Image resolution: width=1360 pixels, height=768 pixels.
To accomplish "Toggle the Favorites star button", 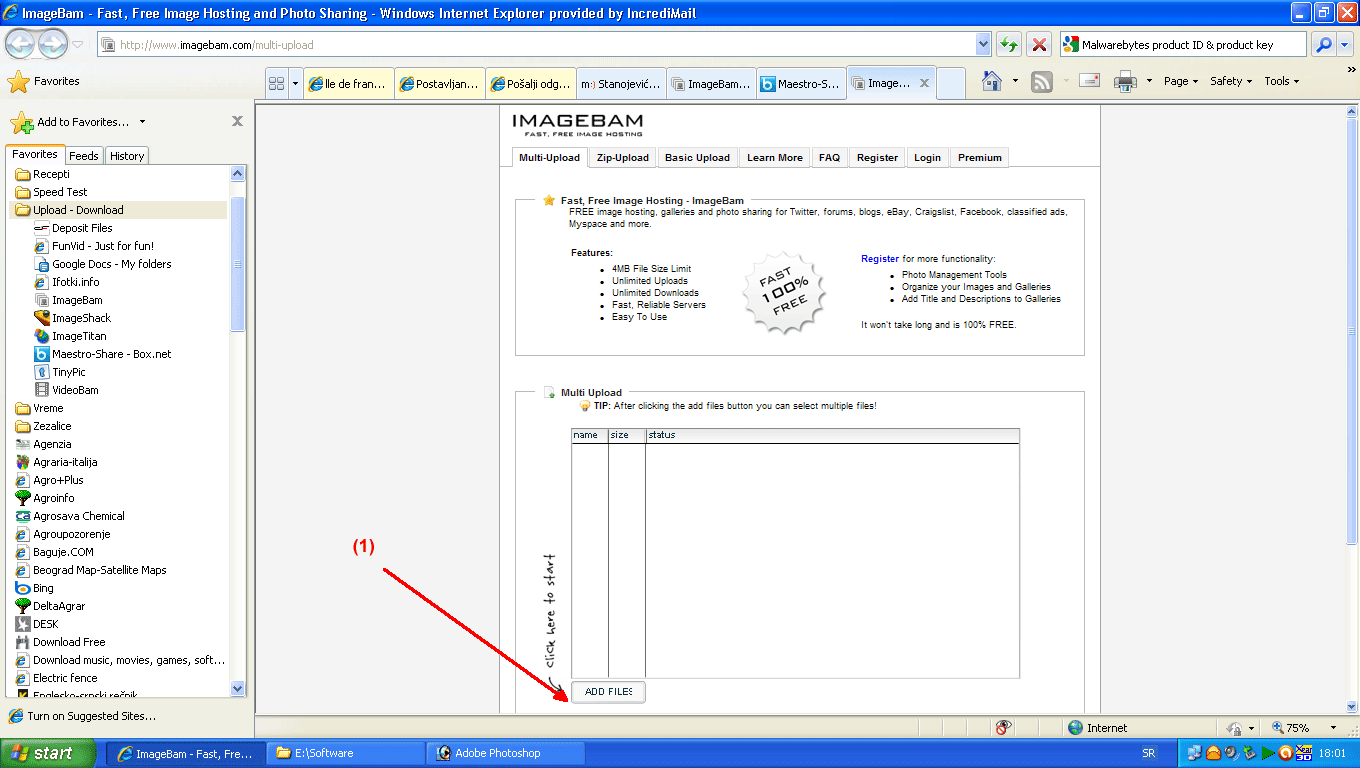I will [x=43, y=82].
